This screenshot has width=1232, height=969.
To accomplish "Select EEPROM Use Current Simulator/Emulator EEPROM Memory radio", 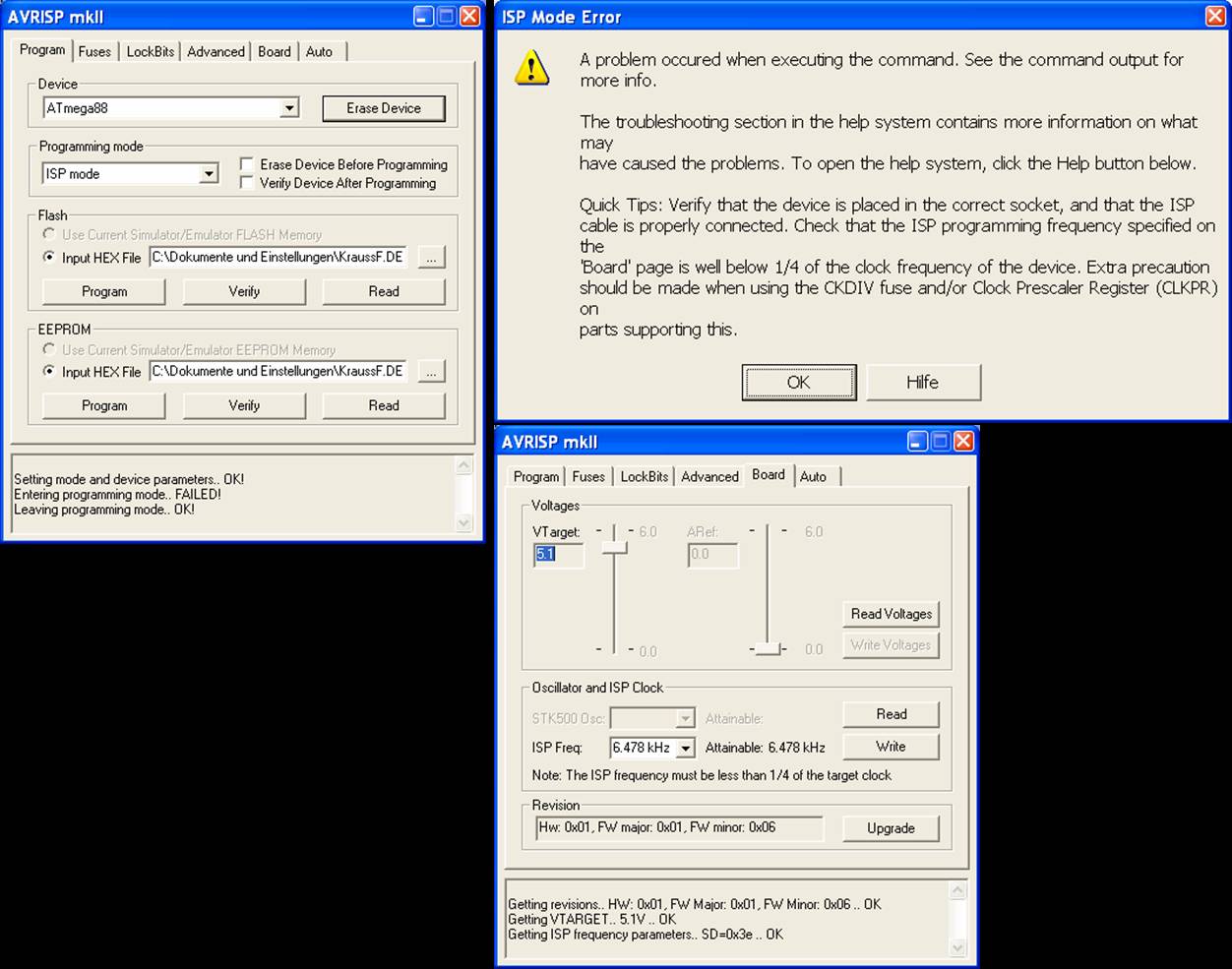I will (48, 349).
